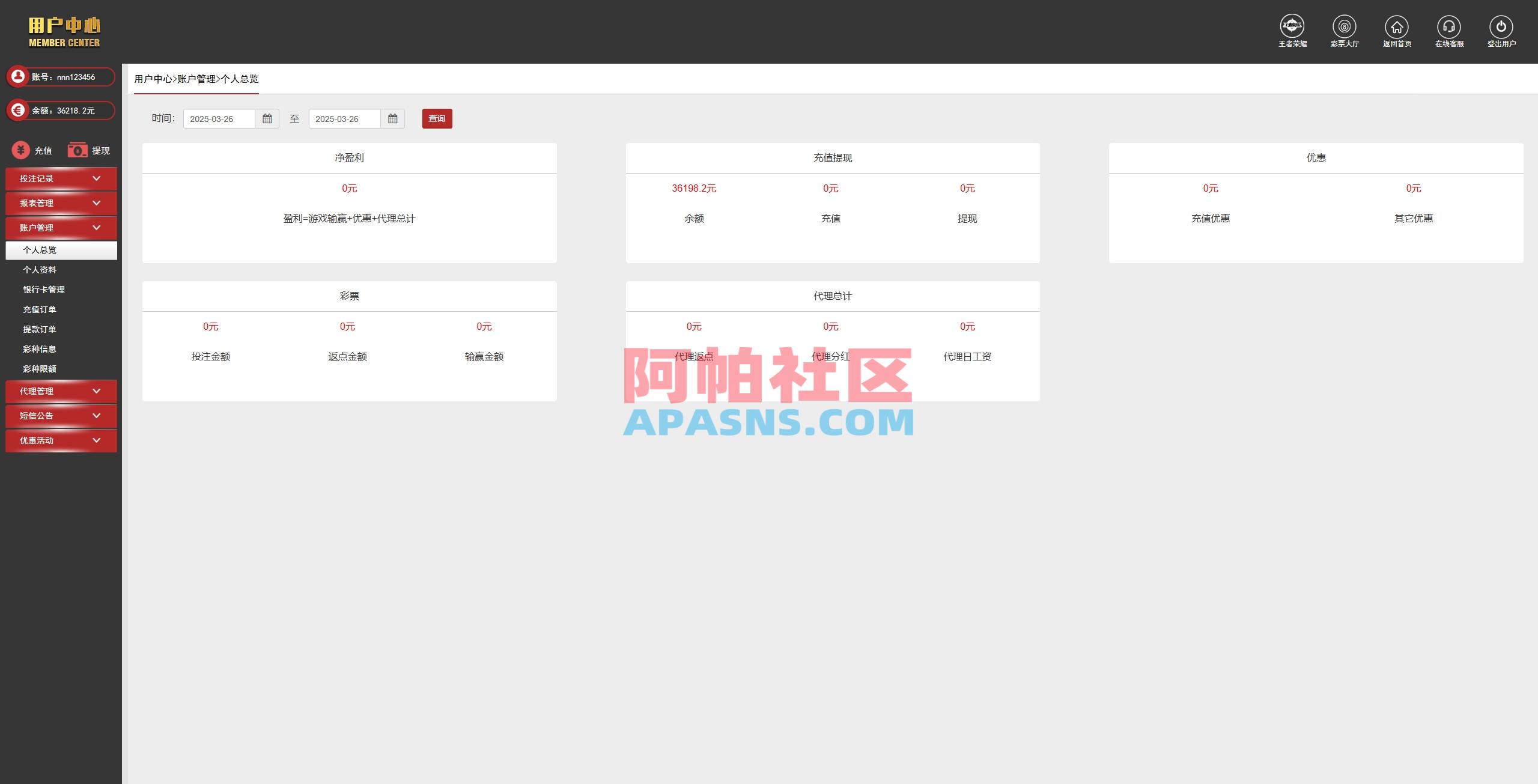
Task: Open the 王者荣耀 game icon
Action: pos(1292,27)
